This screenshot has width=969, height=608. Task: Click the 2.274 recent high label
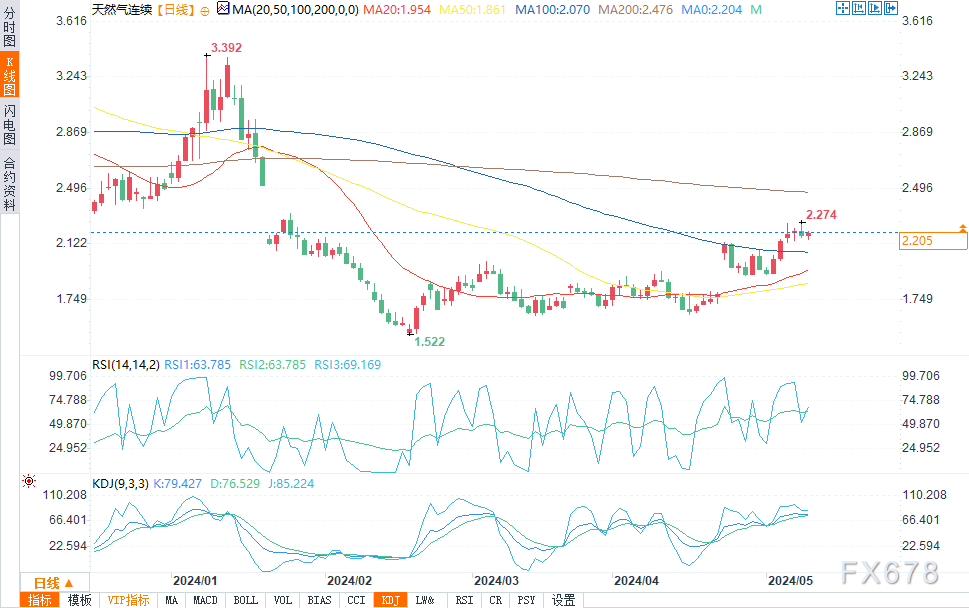coord(821,214)
